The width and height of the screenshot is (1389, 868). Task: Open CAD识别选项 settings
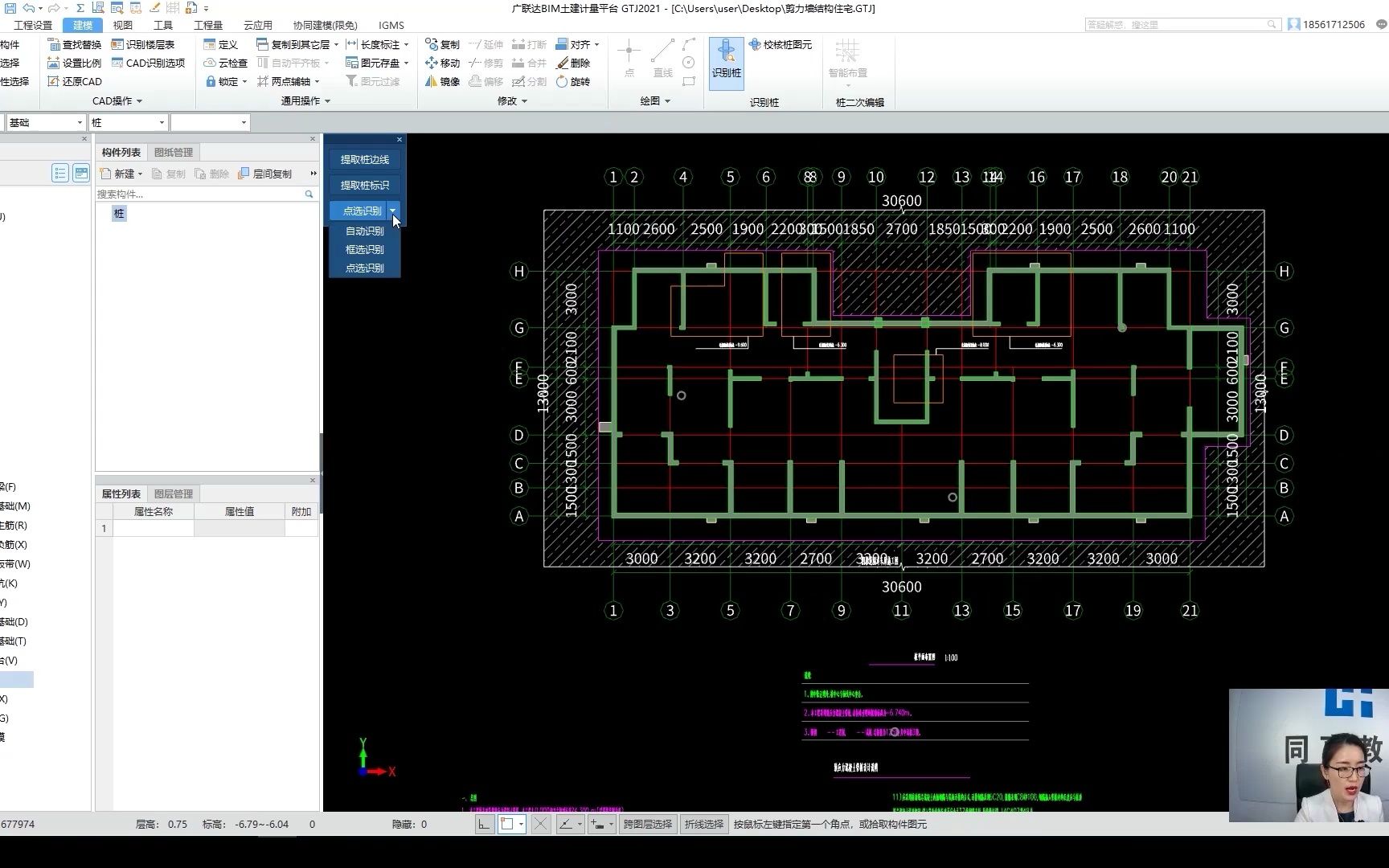point(148,63)
